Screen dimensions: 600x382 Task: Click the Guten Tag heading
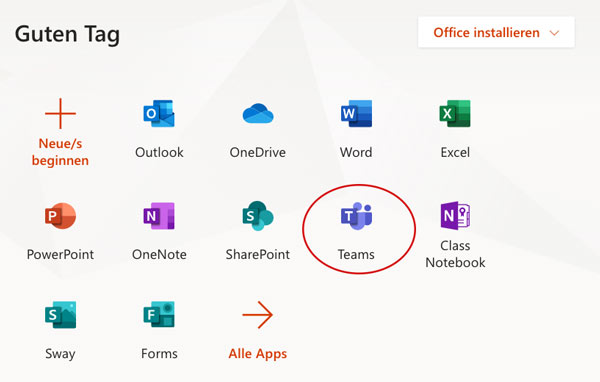point(67,34)
